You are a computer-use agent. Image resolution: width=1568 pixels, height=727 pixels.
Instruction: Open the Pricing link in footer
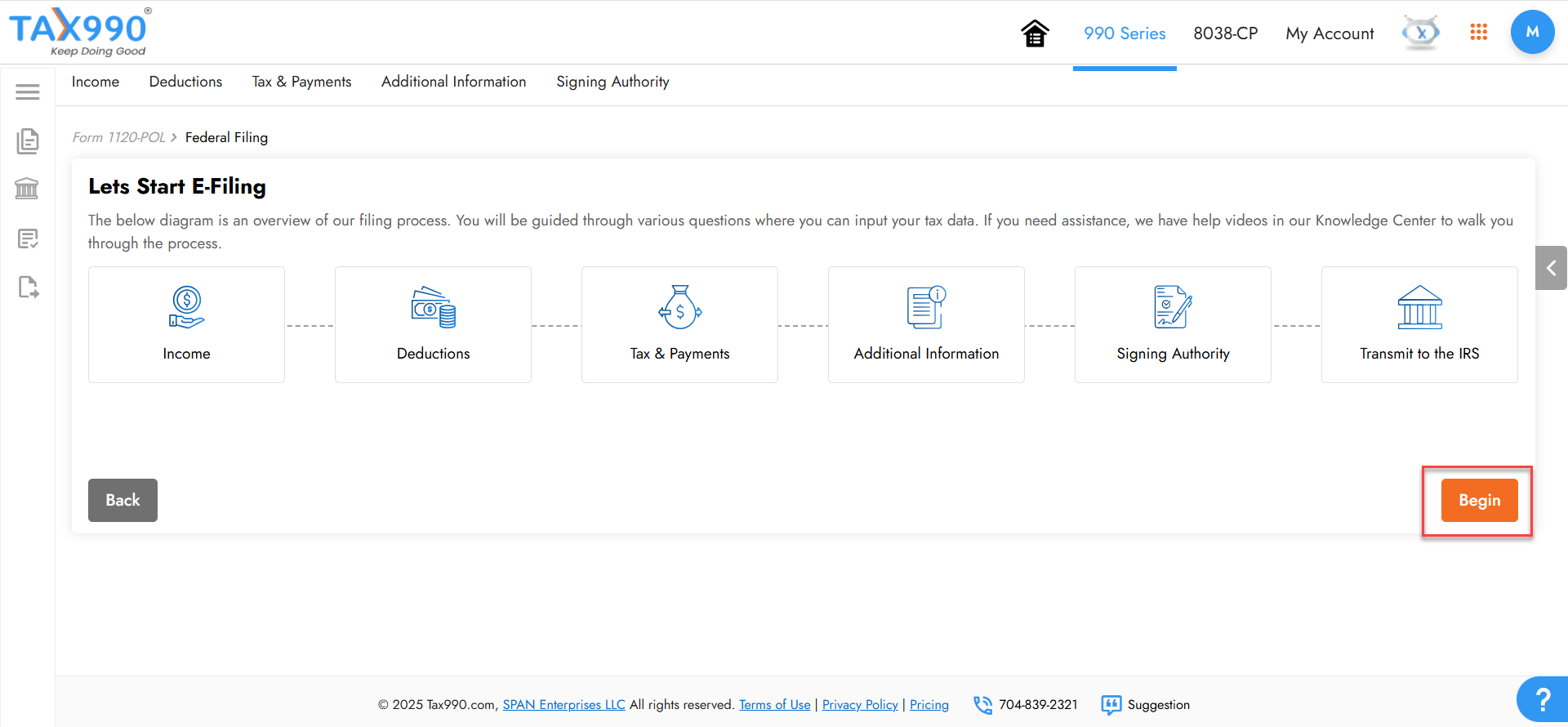(929, 705)
